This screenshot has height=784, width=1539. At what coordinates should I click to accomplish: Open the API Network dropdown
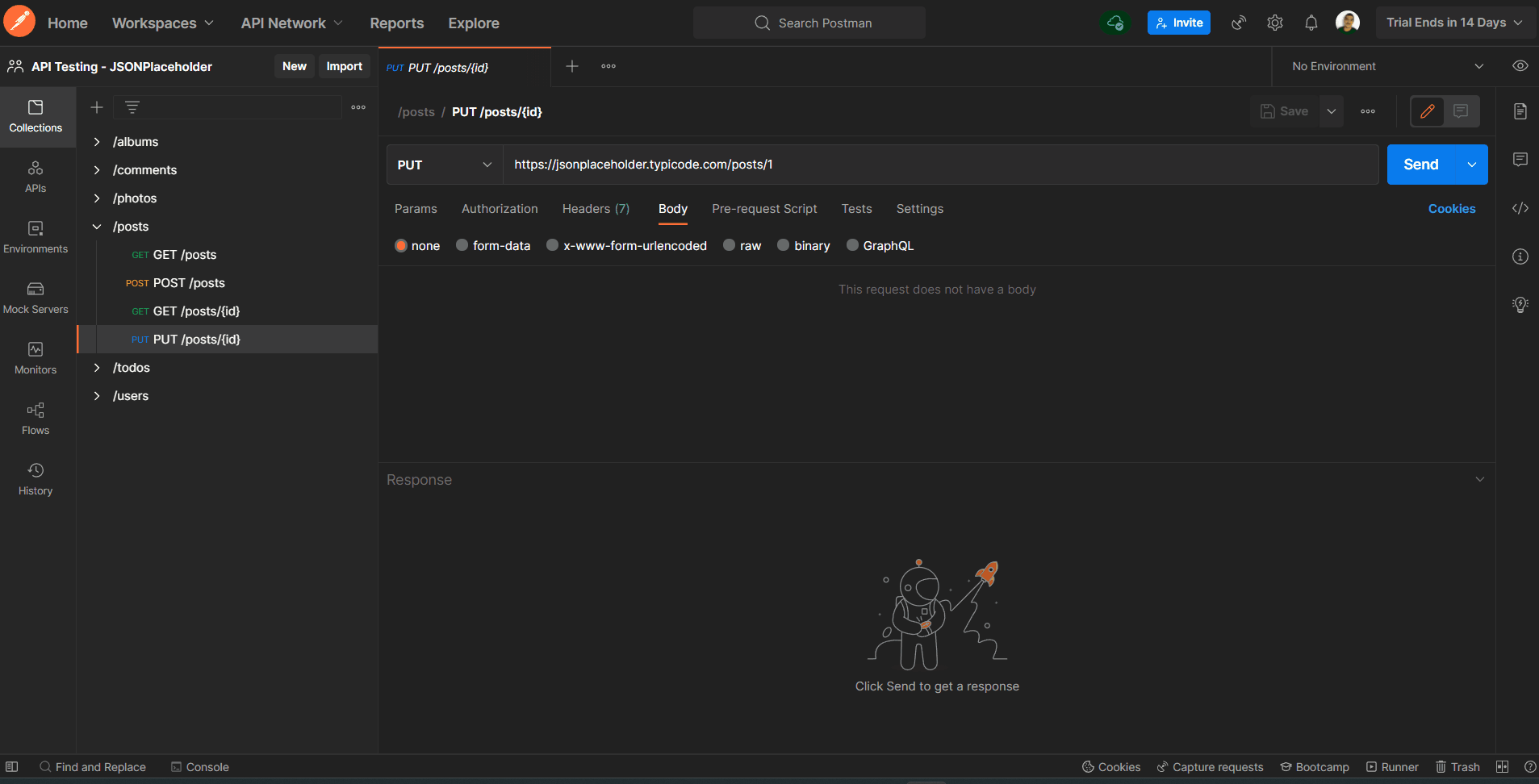click(x=292, y=23)
